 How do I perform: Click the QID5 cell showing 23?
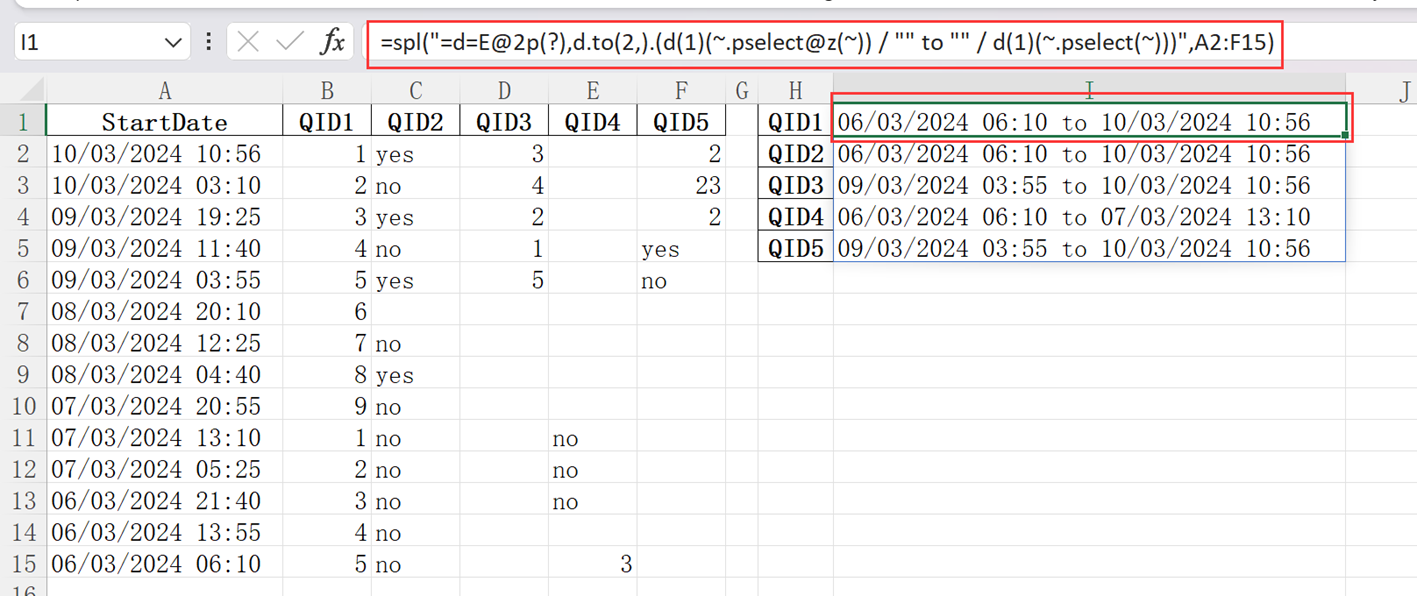(681, 186)
